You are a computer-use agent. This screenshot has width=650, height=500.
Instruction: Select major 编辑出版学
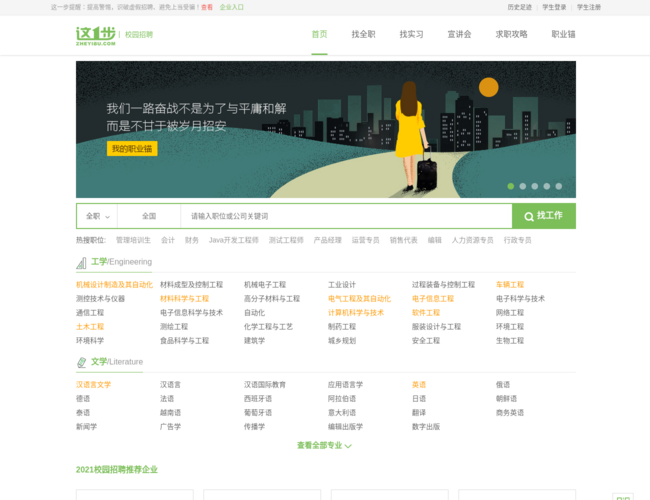point(345,427)
